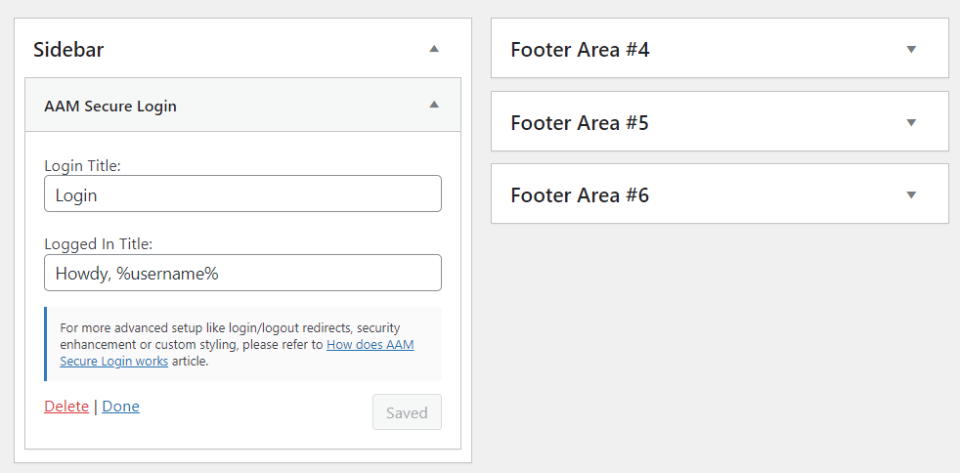The image size is (960, 473).
Task: Expand Footer Area #6 with its arrow
Action: pyautogui.click(x=910, y=194)
